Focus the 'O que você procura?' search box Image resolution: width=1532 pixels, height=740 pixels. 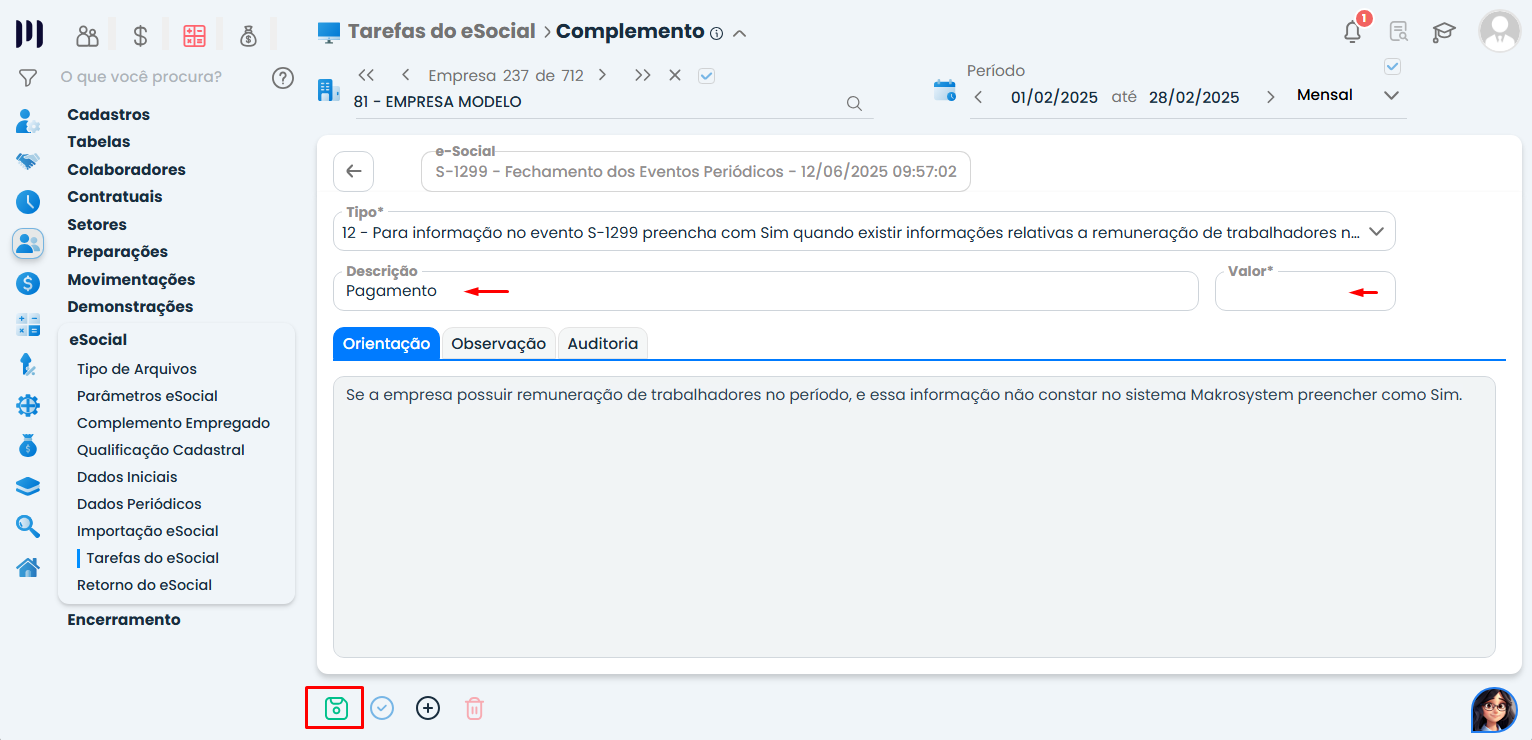click(141, 77)
